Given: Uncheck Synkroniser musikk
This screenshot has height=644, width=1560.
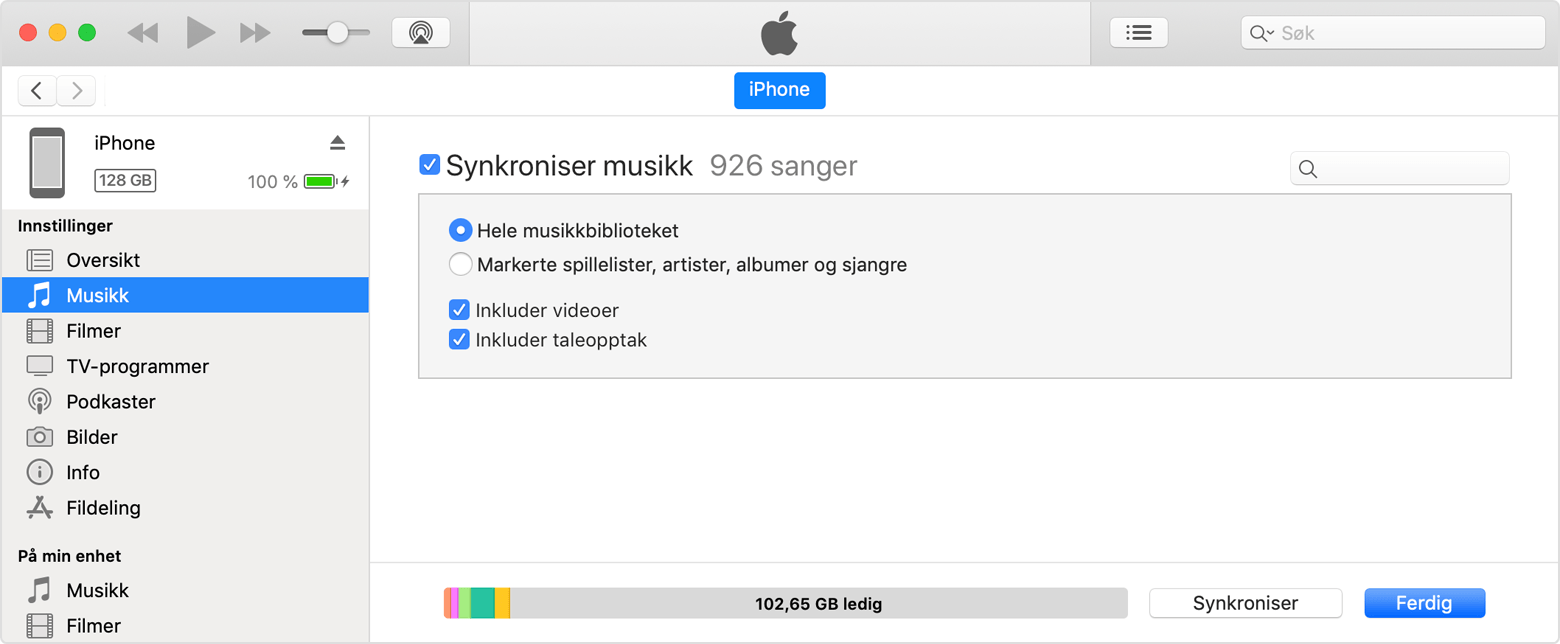Looking at the screenshot, I should 430,164.
